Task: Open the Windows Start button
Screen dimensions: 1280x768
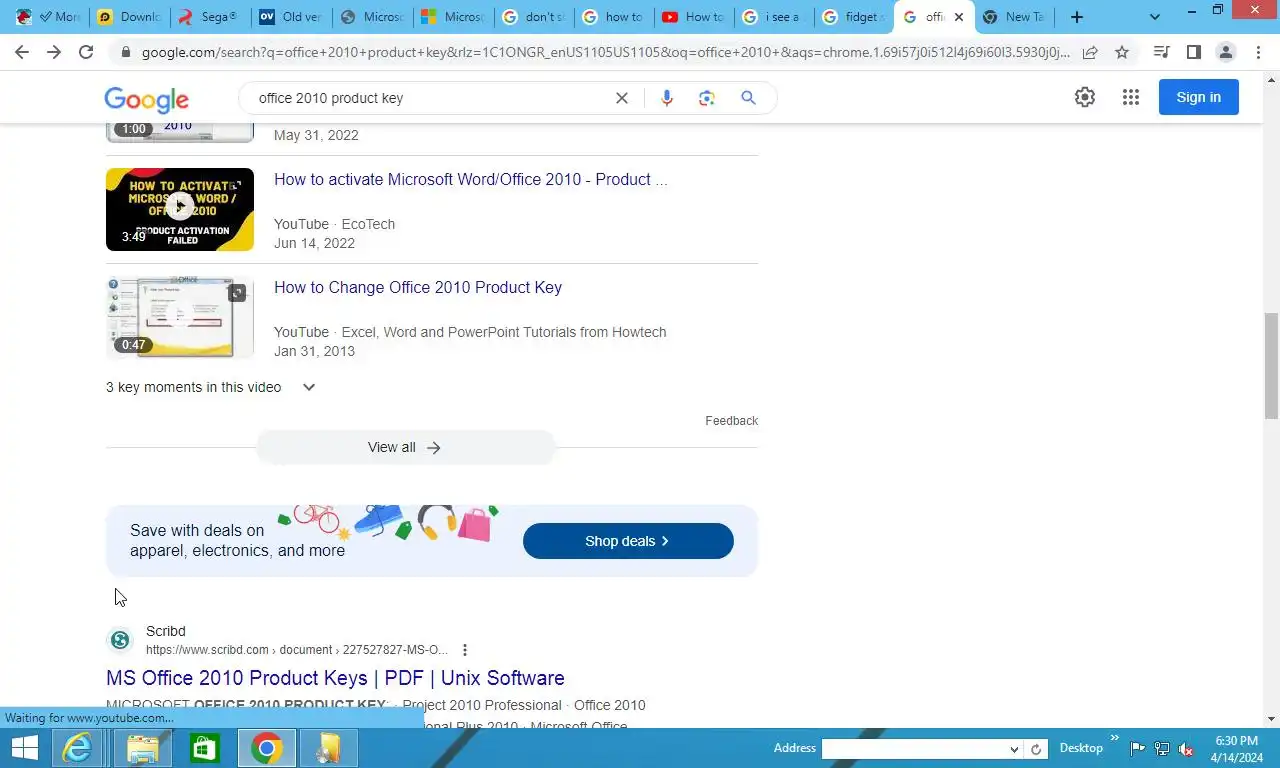Action: (24, 748)
